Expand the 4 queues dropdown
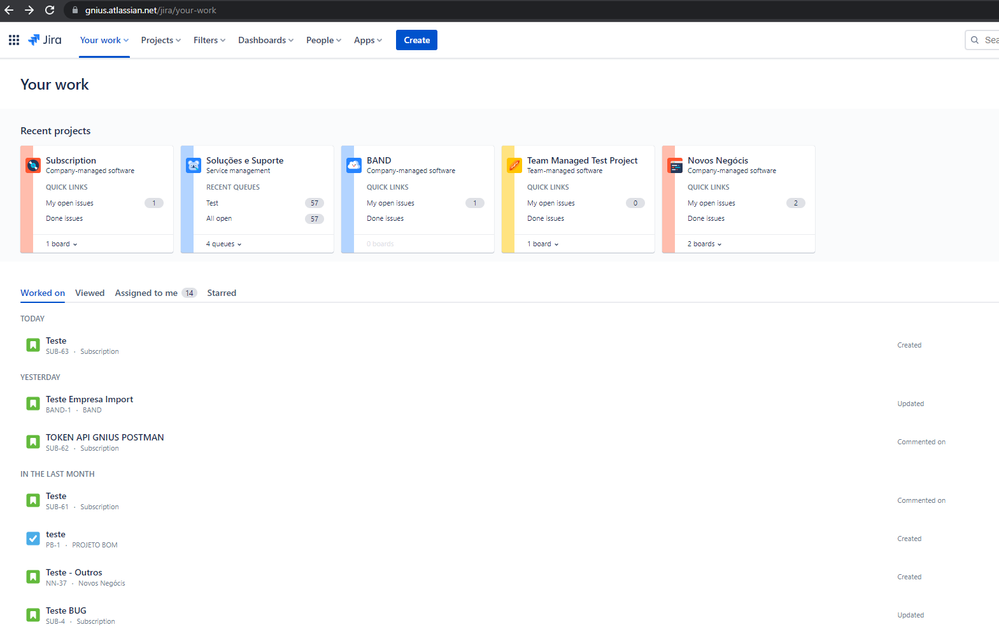This screenshot has width=999, height=639. 224,244
